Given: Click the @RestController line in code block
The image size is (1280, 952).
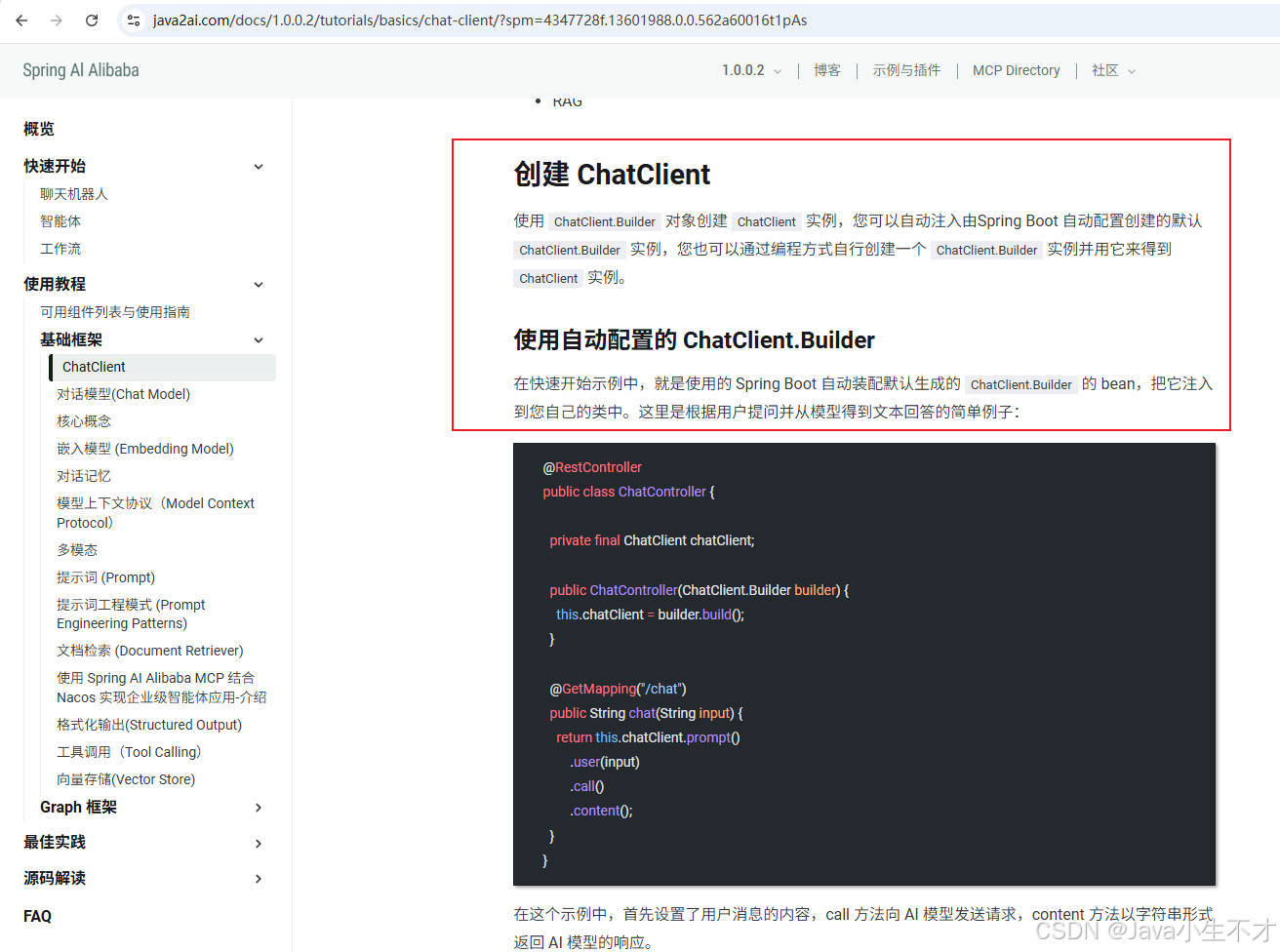Looking at the screenshot, I should tap(592, 467).
